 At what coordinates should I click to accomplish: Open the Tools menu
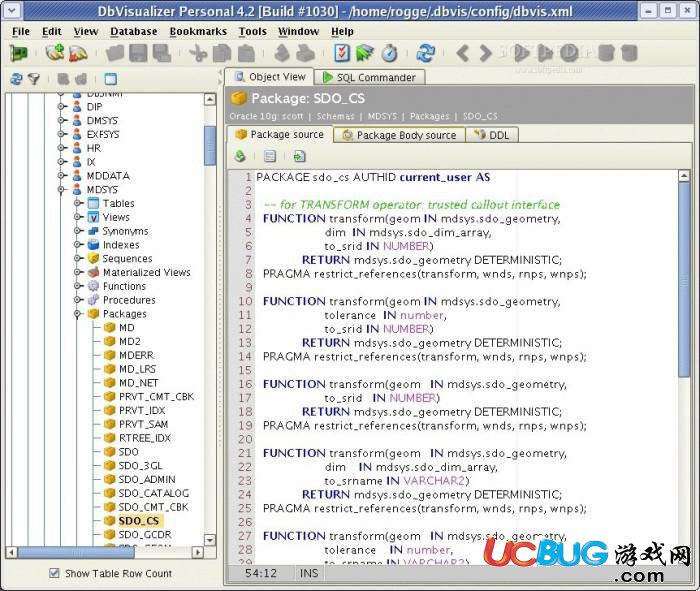click(x=252, y=32)
